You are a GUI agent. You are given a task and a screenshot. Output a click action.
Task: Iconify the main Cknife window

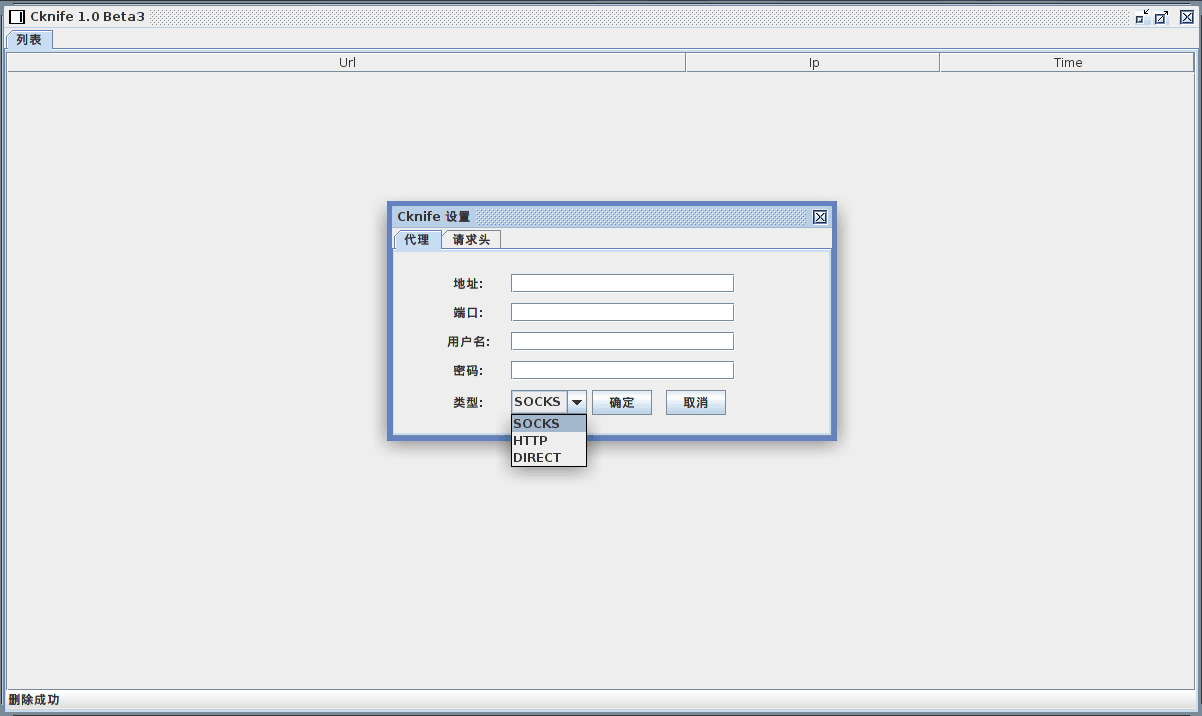(1141, 17)
